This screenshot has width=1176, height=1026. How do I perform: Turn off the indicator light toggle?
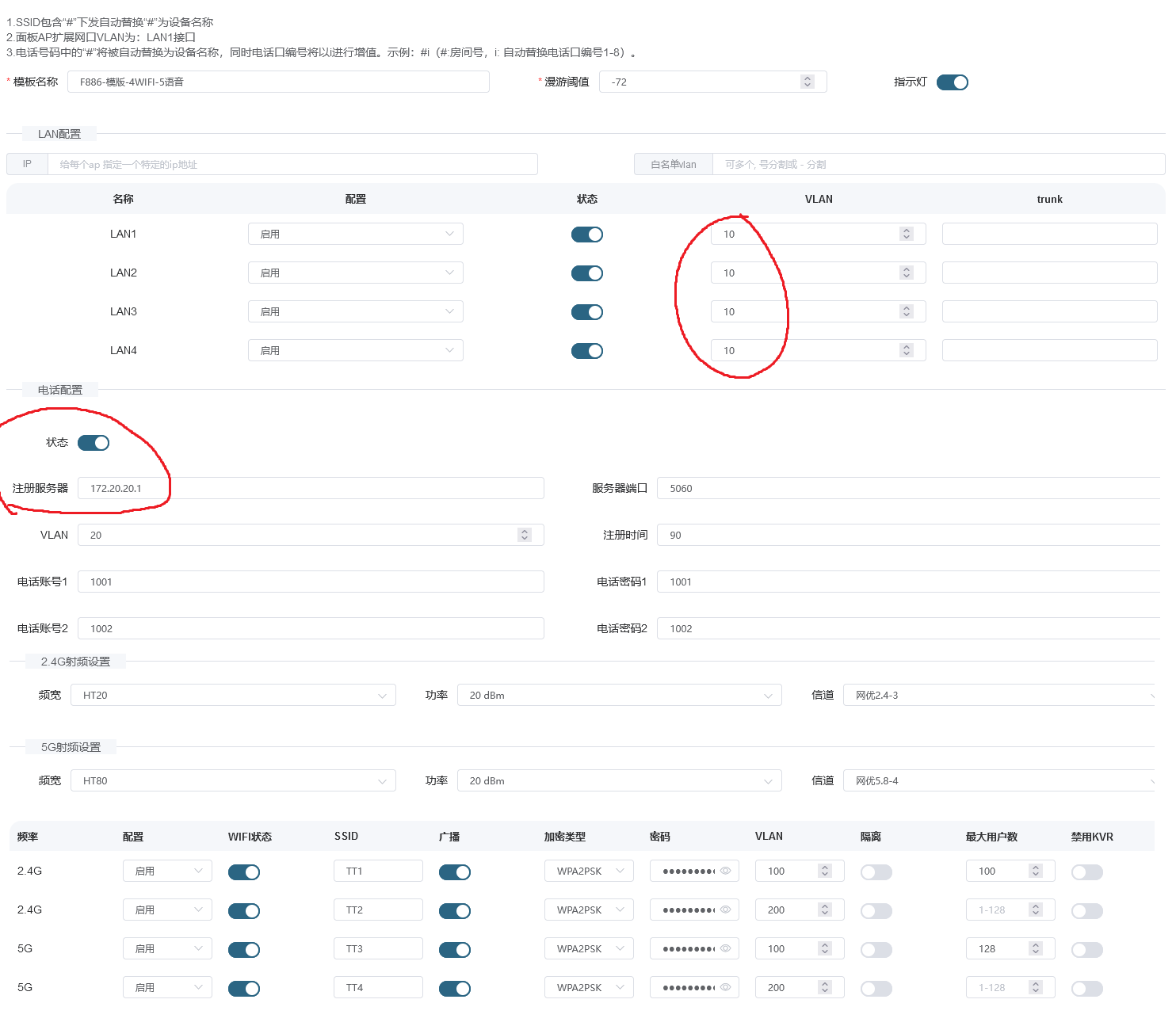pos(952,82)
